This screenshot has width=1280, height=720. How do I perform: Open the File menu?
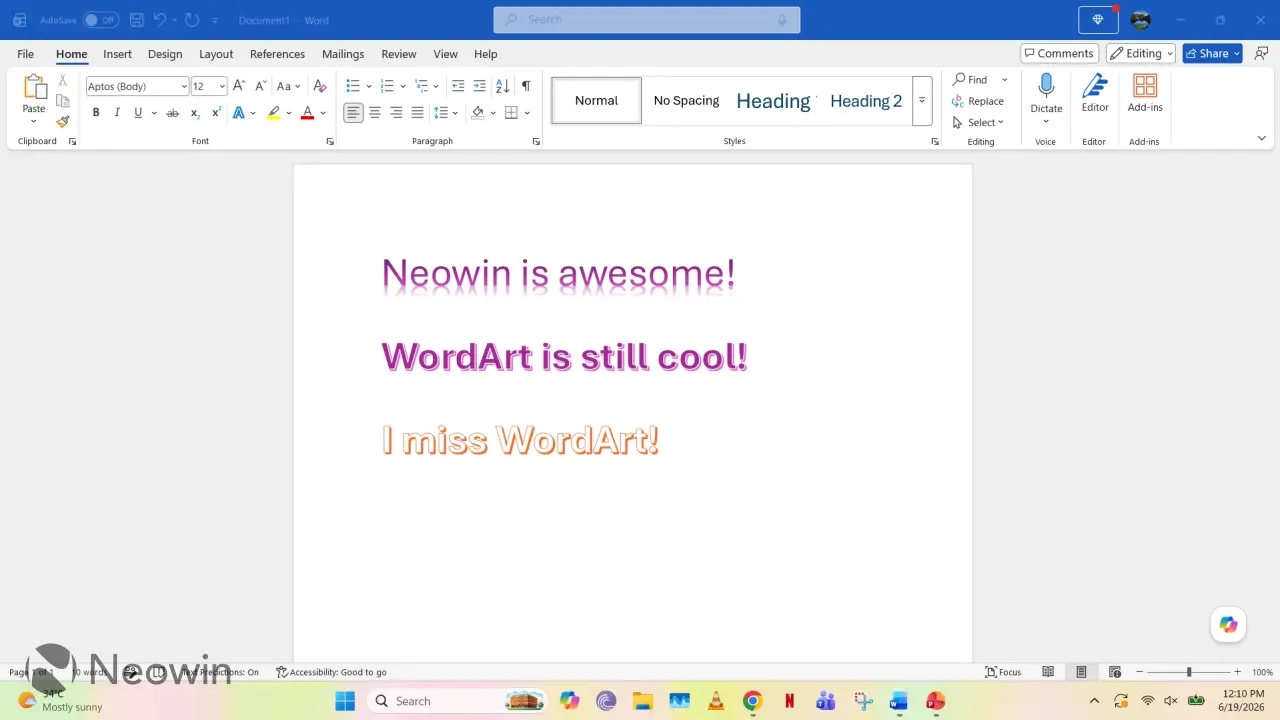pos(25,54)
